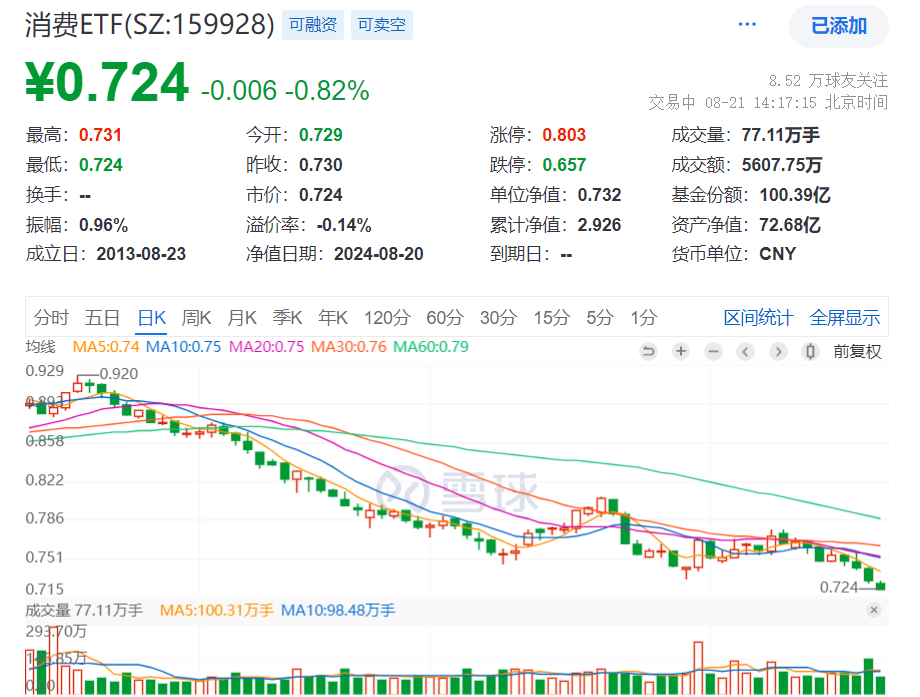Click the 0.724 low marker on chart

pos(838,587)
